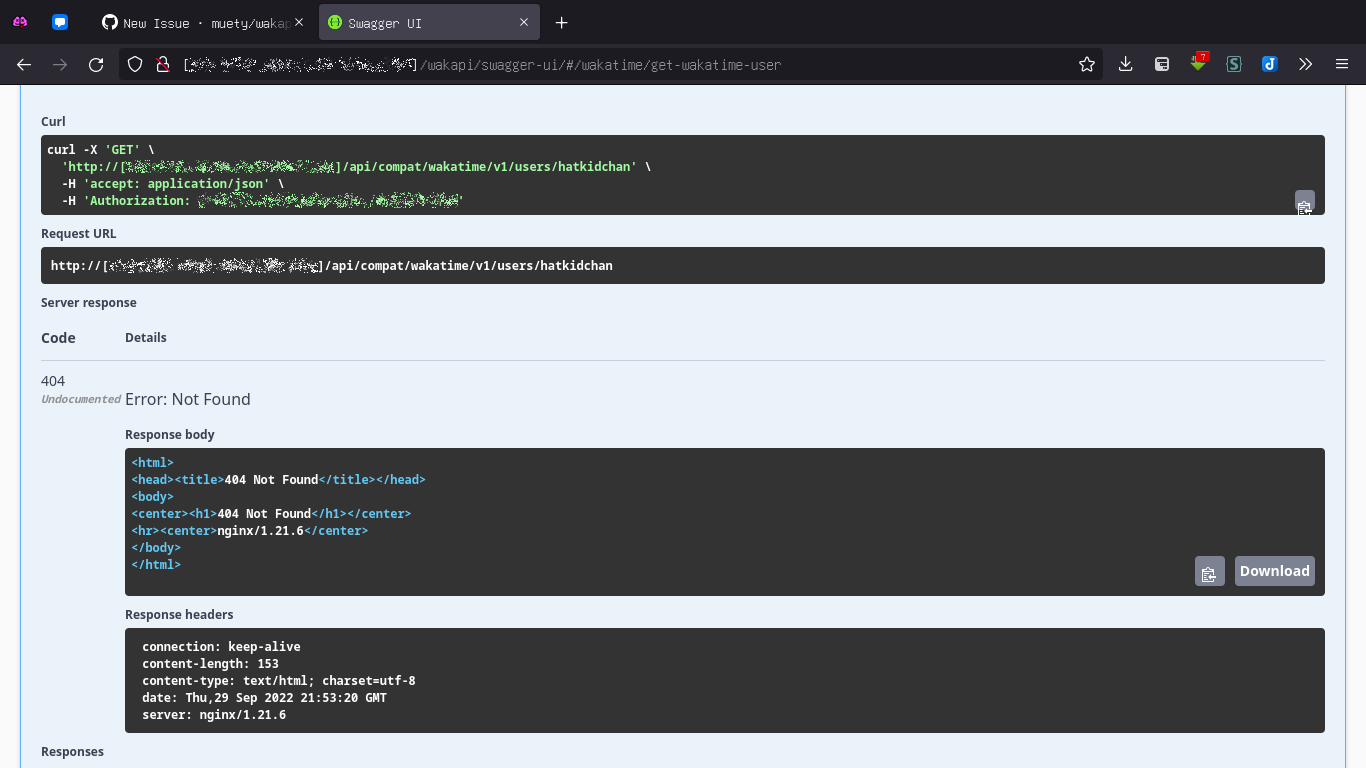Image resolution: width=1366 pixels, height=768 pixels.
Task: Click inside the address bar
Action: point(600,63)
